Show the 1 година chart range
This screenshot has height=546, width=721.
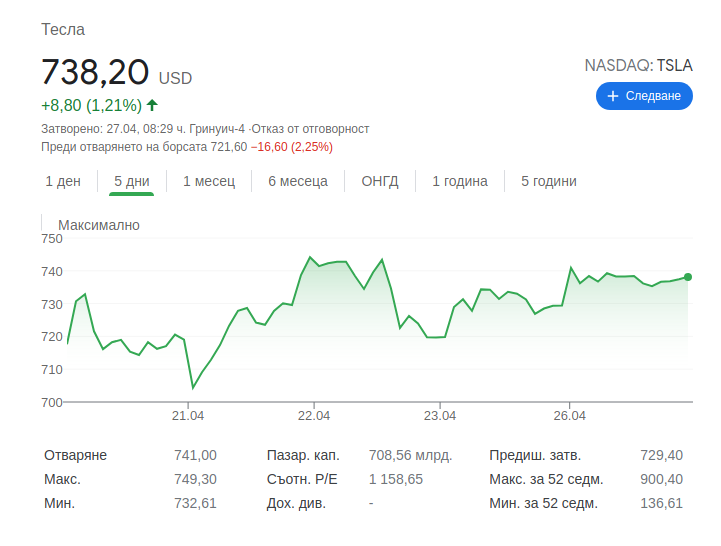(x=460, y=181)
